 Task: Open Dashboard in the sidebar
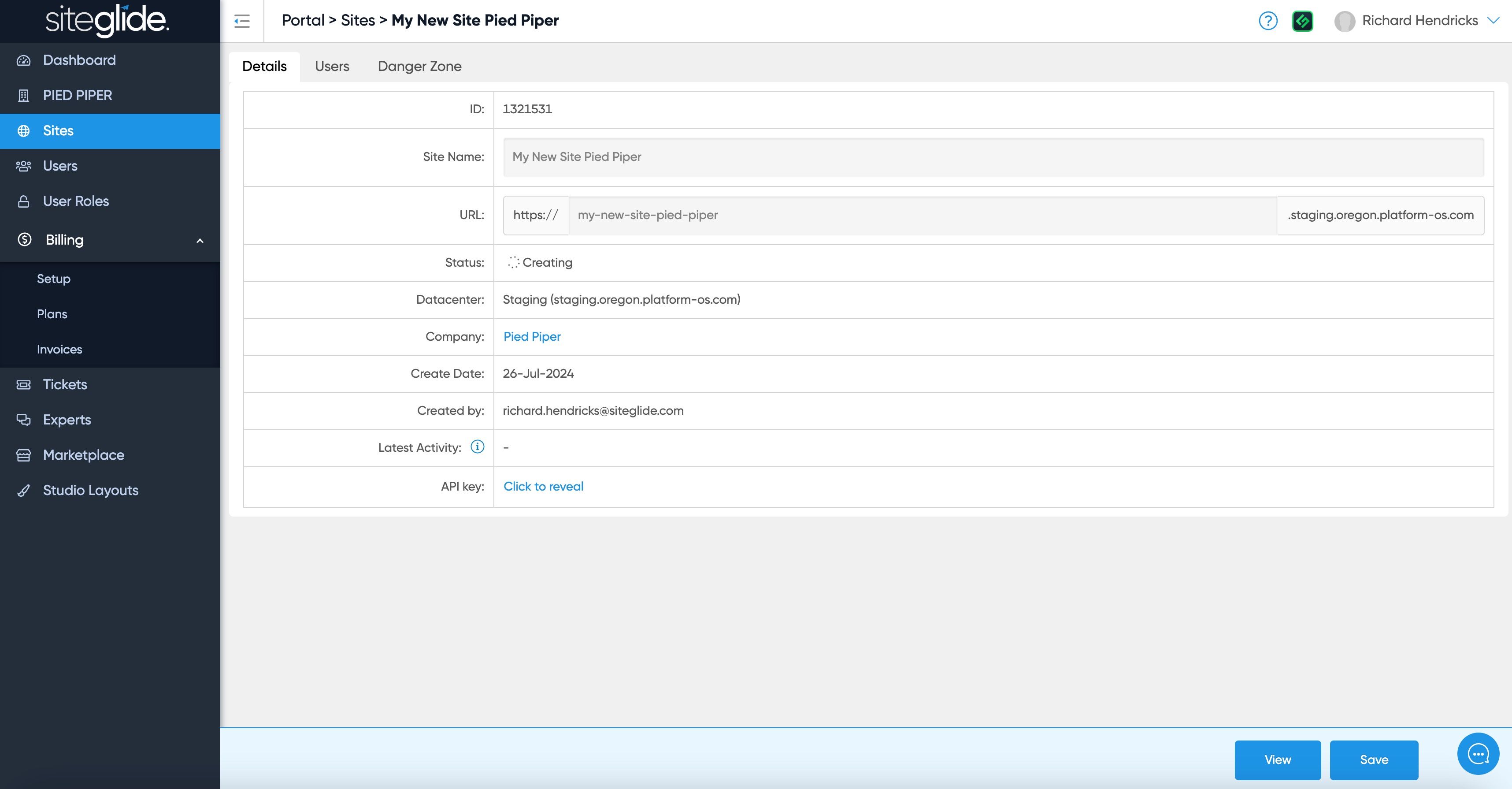pyautogui.click(x=110, y=60)
